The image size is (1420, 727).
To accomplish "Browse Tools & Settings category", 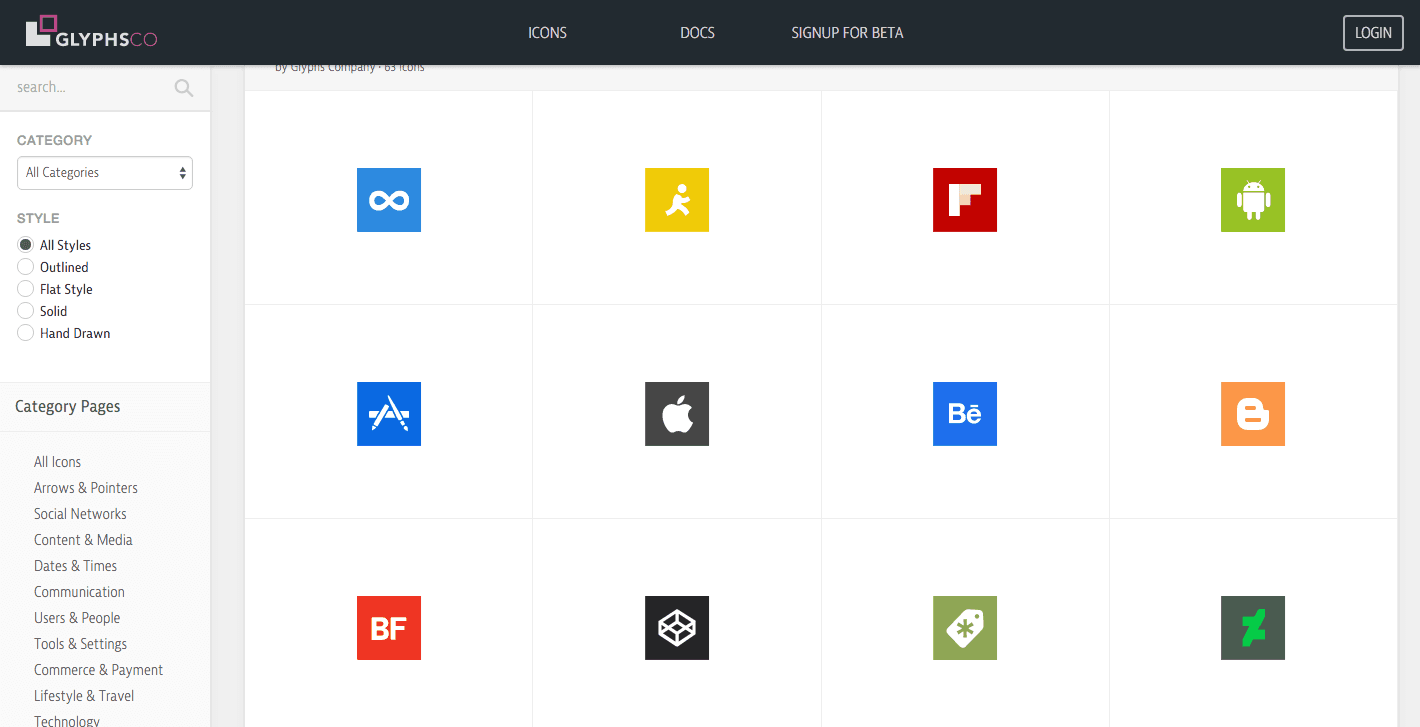I will point(80,644).
